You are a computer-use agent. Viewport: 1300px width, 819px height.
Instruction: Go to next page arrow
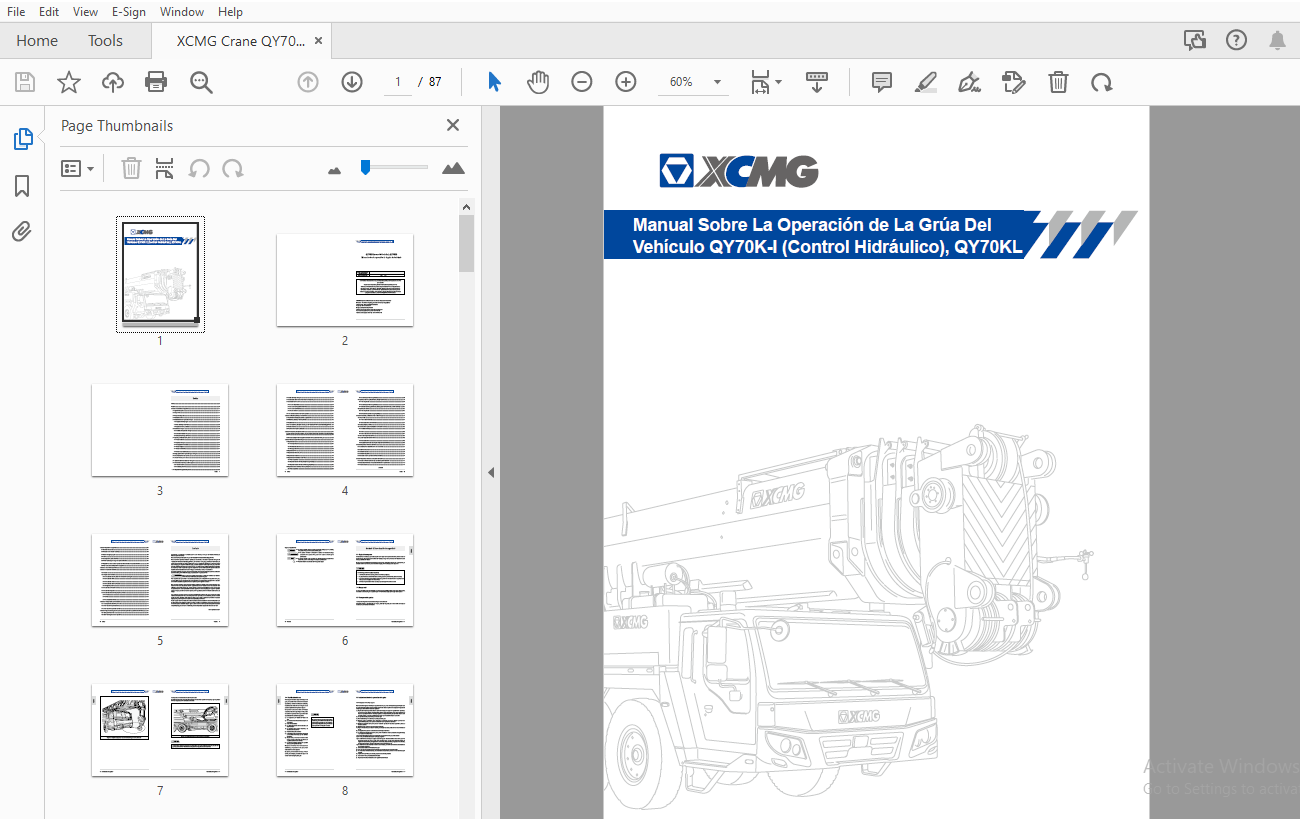coord(352,82)
